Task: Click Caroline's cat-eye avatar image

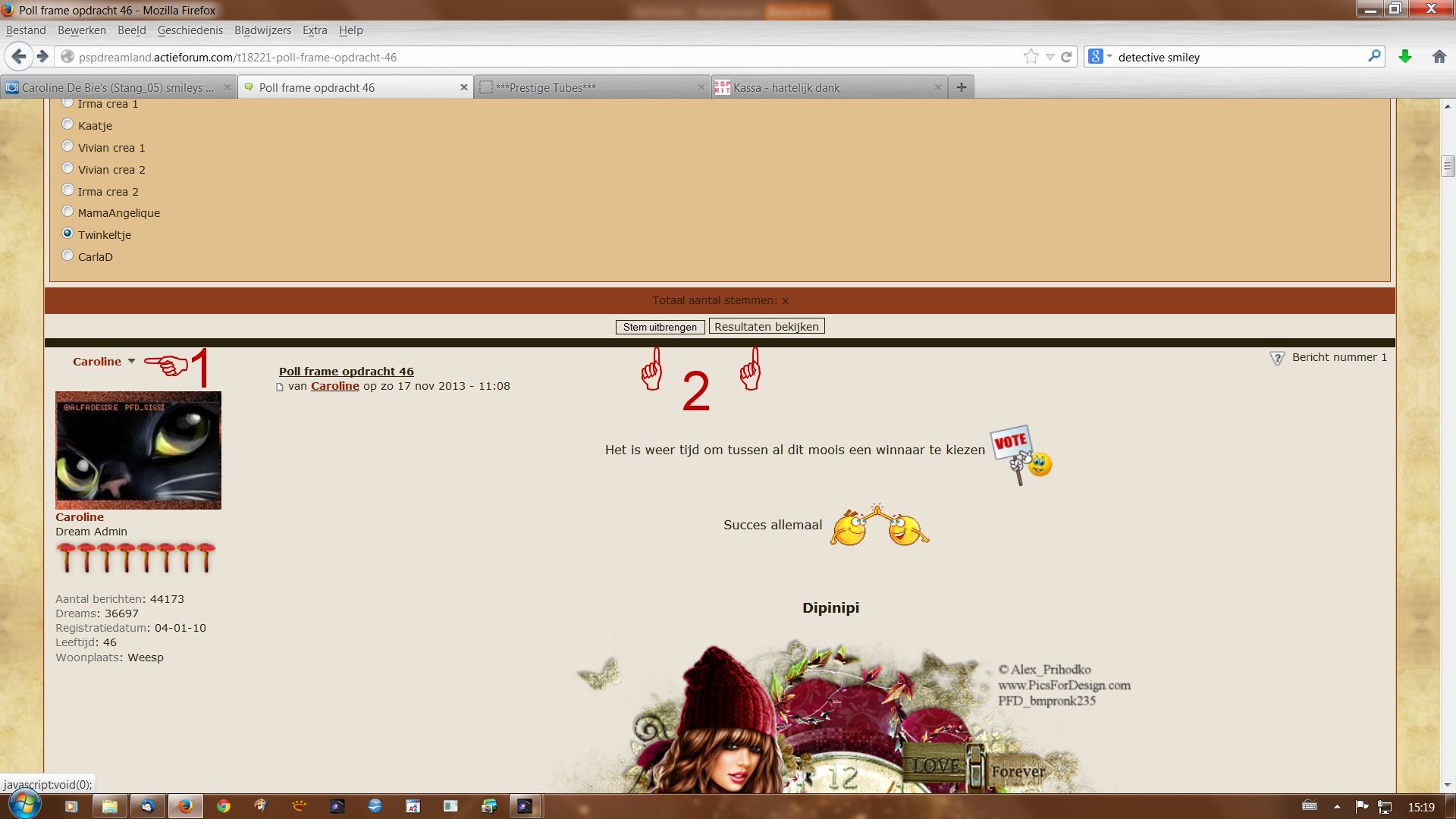Action: (138, 450)
